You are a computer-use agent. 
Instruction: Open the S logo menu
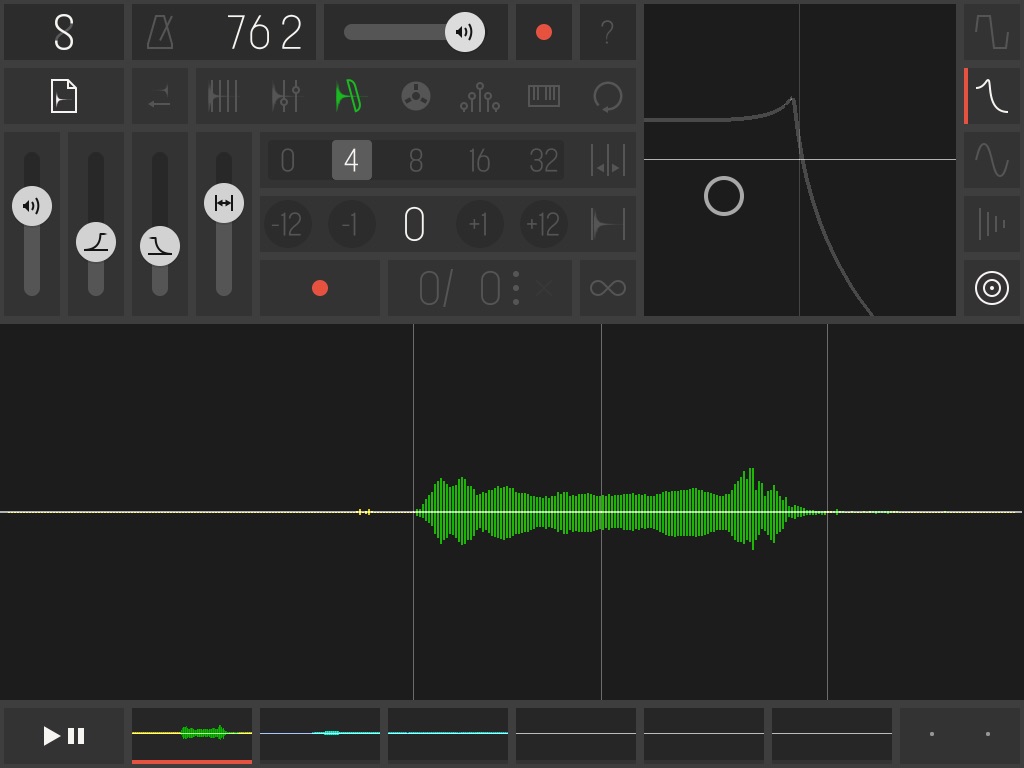64,32
